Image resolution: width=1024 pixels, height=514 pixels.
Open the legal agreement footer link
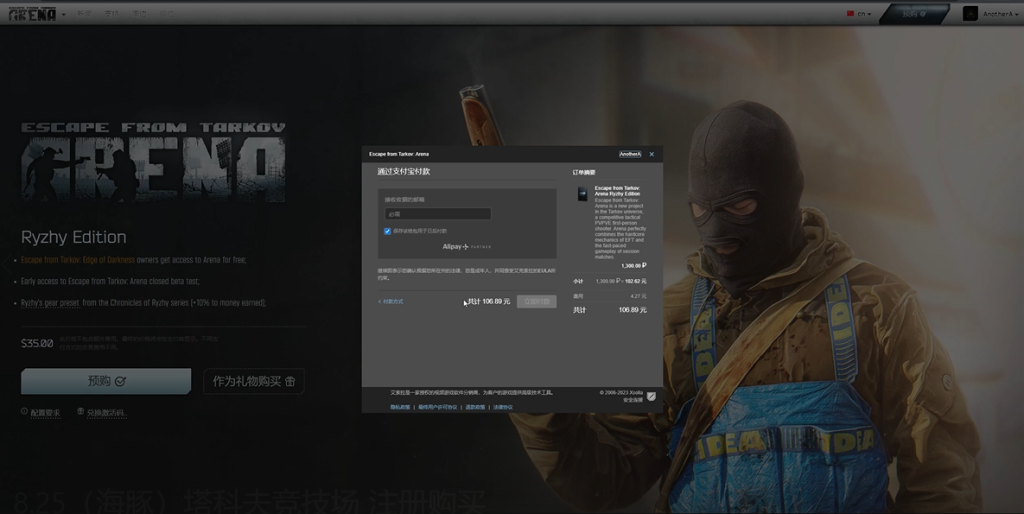[502, 407]
